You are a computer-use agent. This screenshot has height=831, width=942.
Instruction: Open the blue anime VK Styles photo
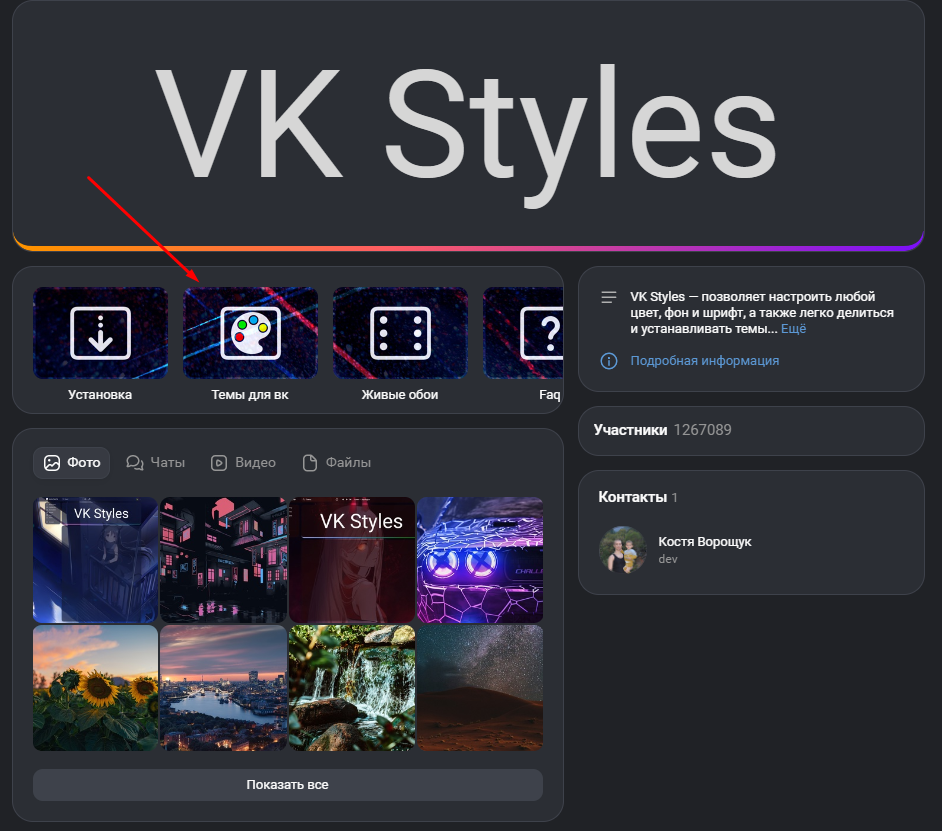(96, 560)
